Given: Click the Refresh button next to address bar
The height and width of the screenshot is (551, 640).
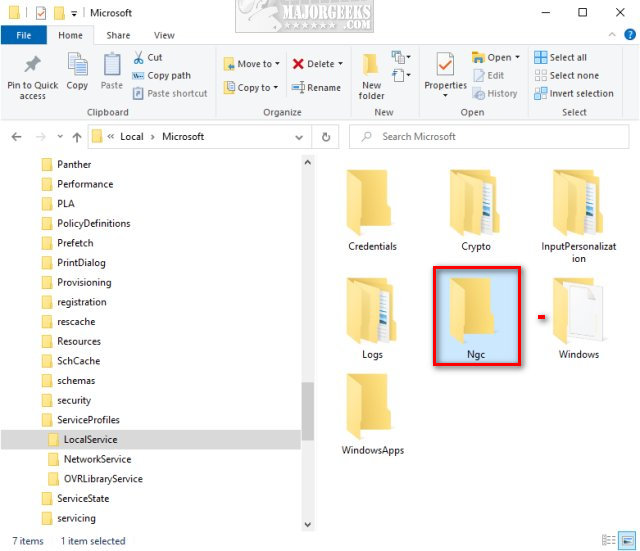Looking at the screenshot, I should 326,137.
